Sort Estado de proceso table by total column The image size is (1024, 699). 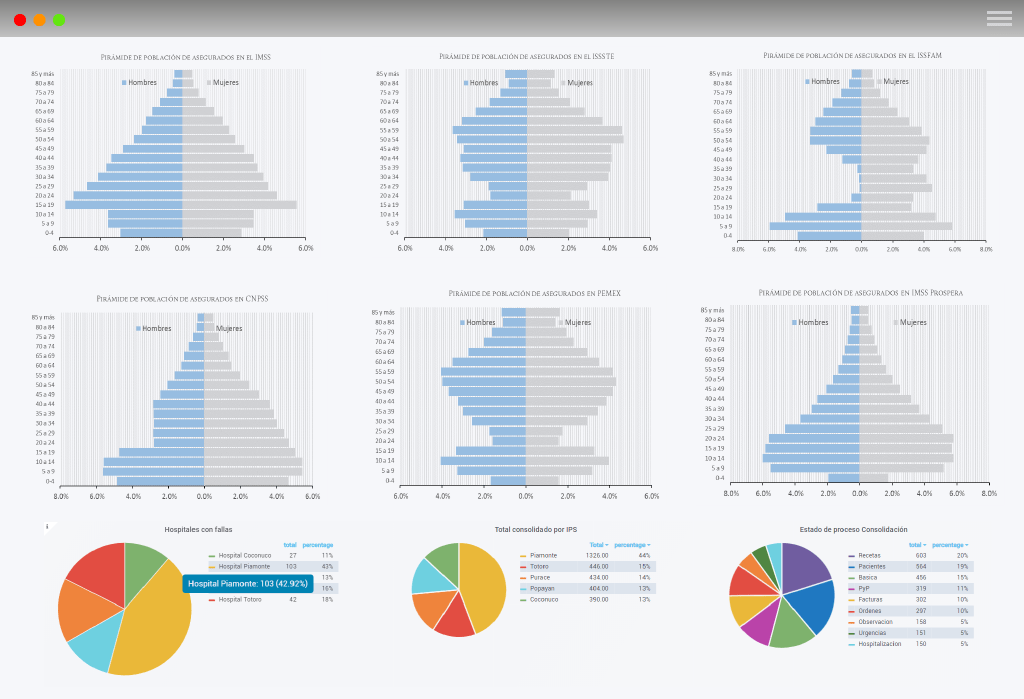pyautogui.click(x=916, y=544)
